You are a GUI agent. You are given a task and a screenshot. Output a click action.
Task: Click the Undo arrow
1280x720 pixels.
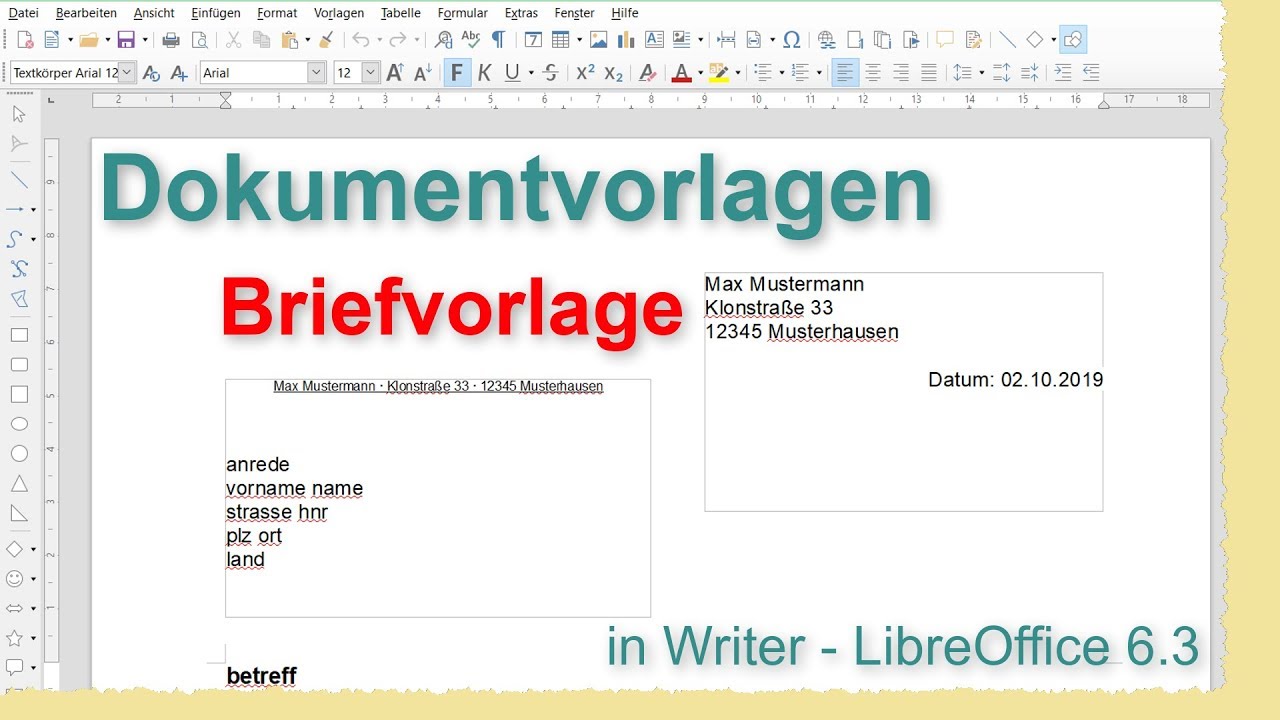pyautogui.click(x=361, y=40)
